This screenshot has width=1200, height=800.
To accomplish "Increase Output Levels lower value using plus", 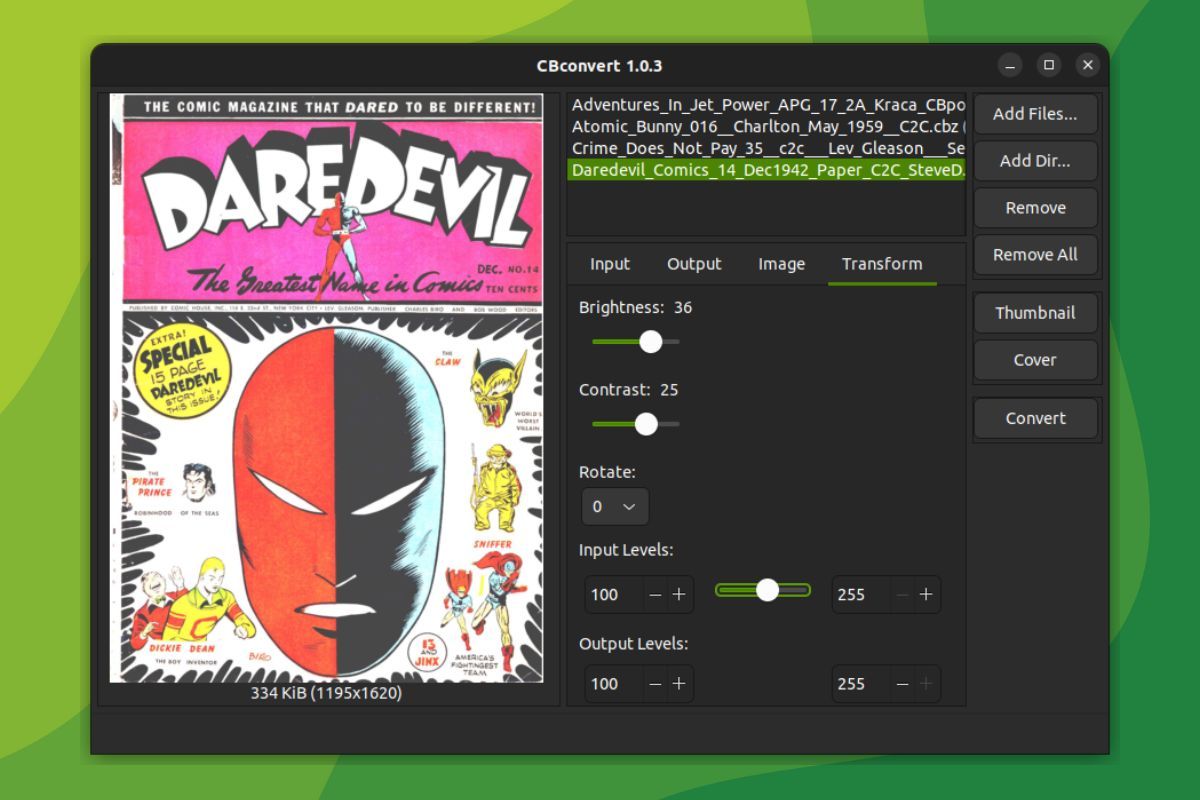I will tap(679, 684).
